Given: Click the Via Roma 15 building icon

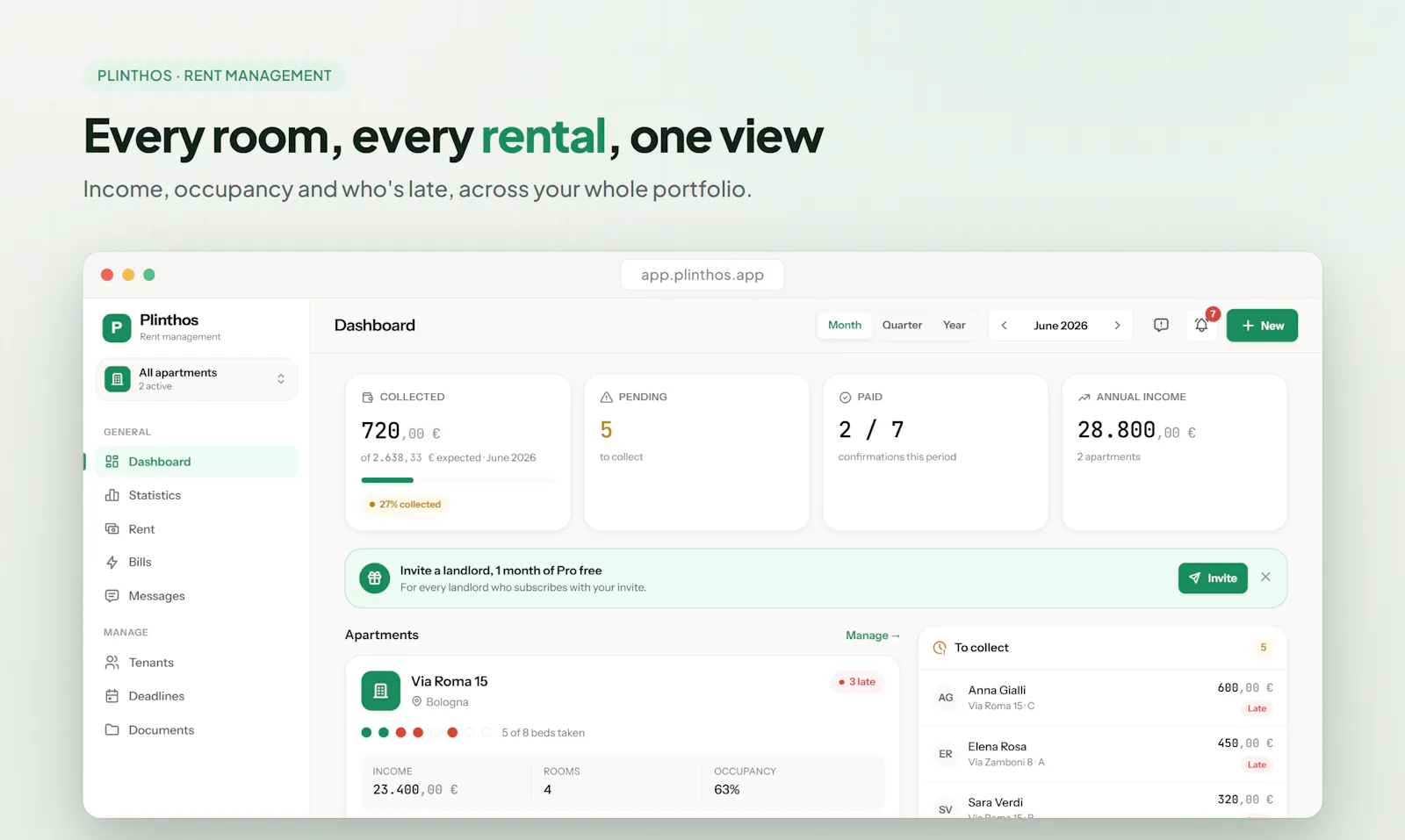Looking at the screenshot, I should pos(380,691).
